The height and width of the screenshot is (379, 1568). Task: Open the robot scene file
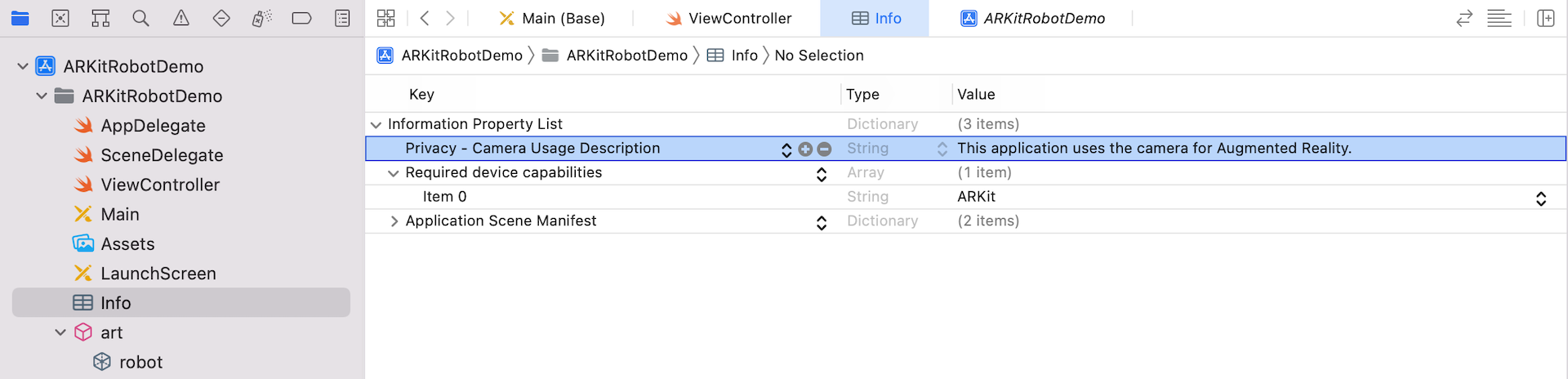[140, 362]
